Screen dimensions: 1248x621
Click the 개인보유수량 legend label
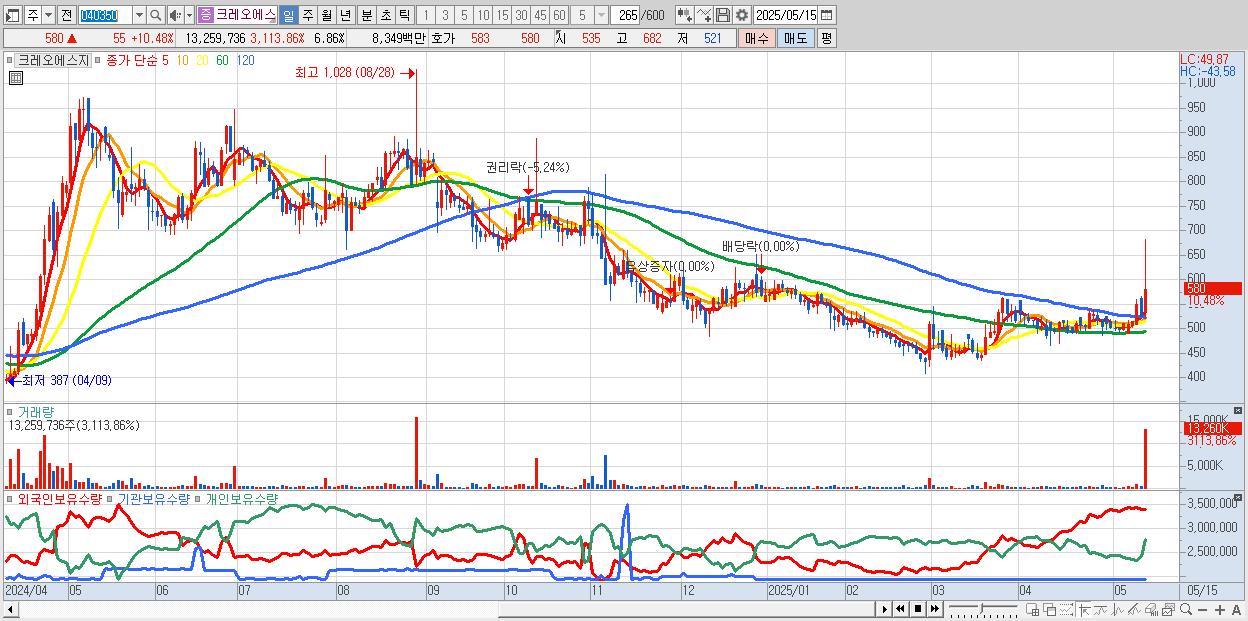pyautogui.click(x=241, y=498)
